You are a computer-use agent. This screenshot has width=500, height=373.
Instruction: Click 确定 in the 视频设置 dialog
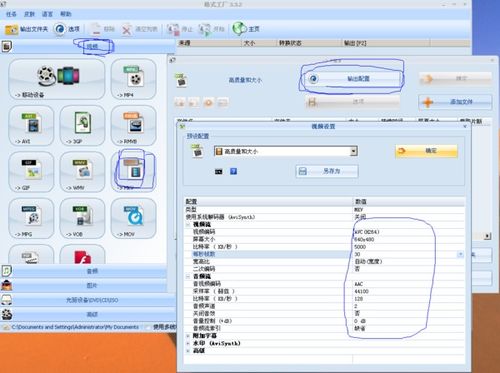tap(426, 151)
